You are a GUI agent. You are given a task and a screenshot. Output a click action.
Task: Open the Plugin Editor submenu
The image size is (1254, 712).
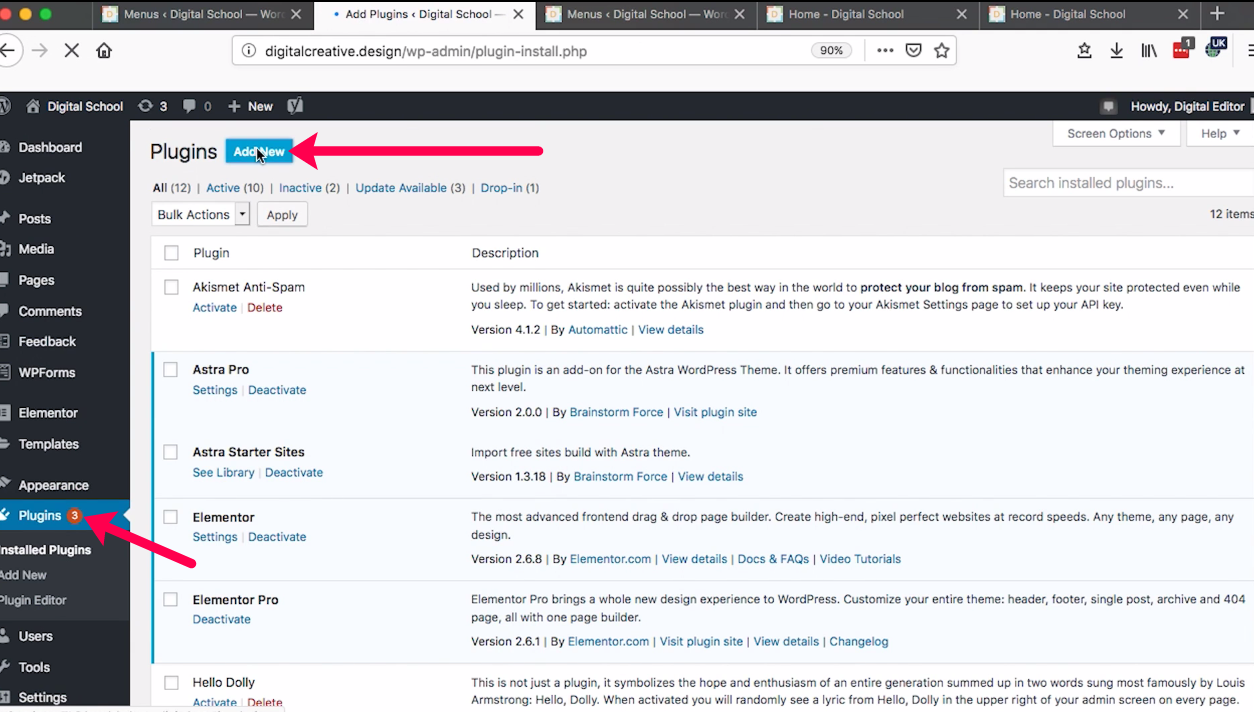pos(33,600)
